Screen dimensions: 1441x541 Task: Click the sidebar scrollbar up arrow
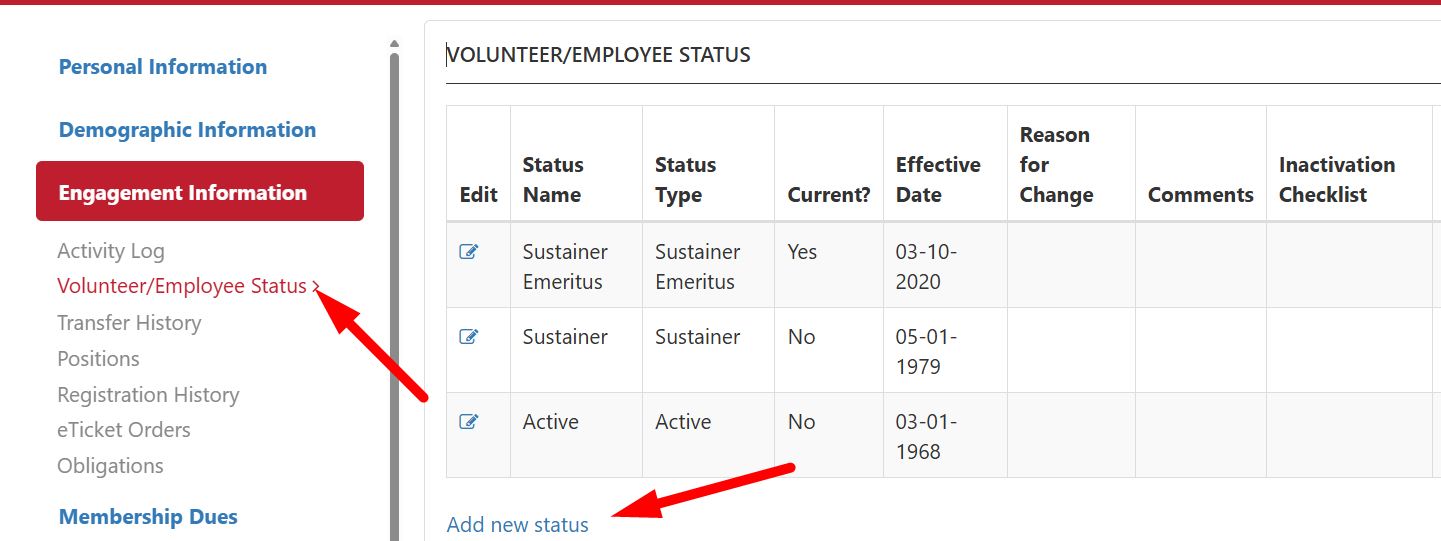coord(394,44)
